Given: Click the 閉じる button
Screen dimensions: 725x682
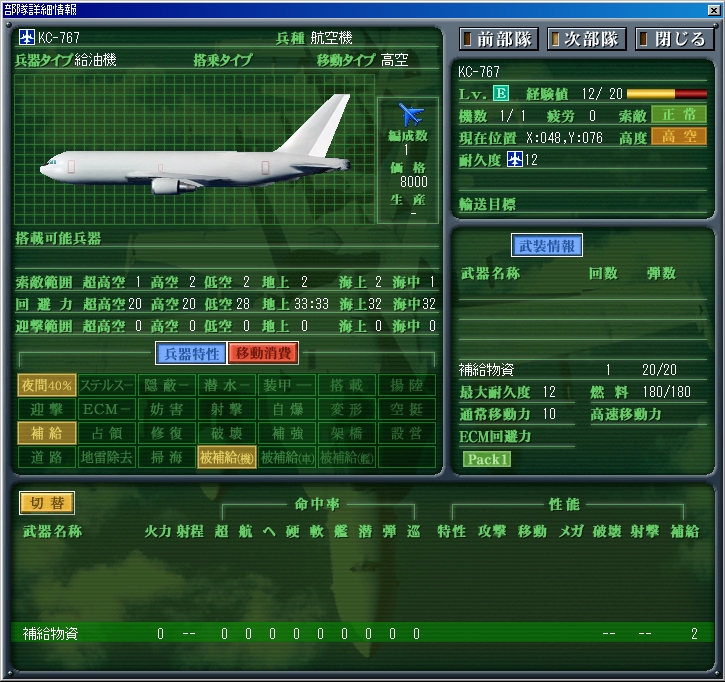Looking at the screenshot, I should click(675, 39).
